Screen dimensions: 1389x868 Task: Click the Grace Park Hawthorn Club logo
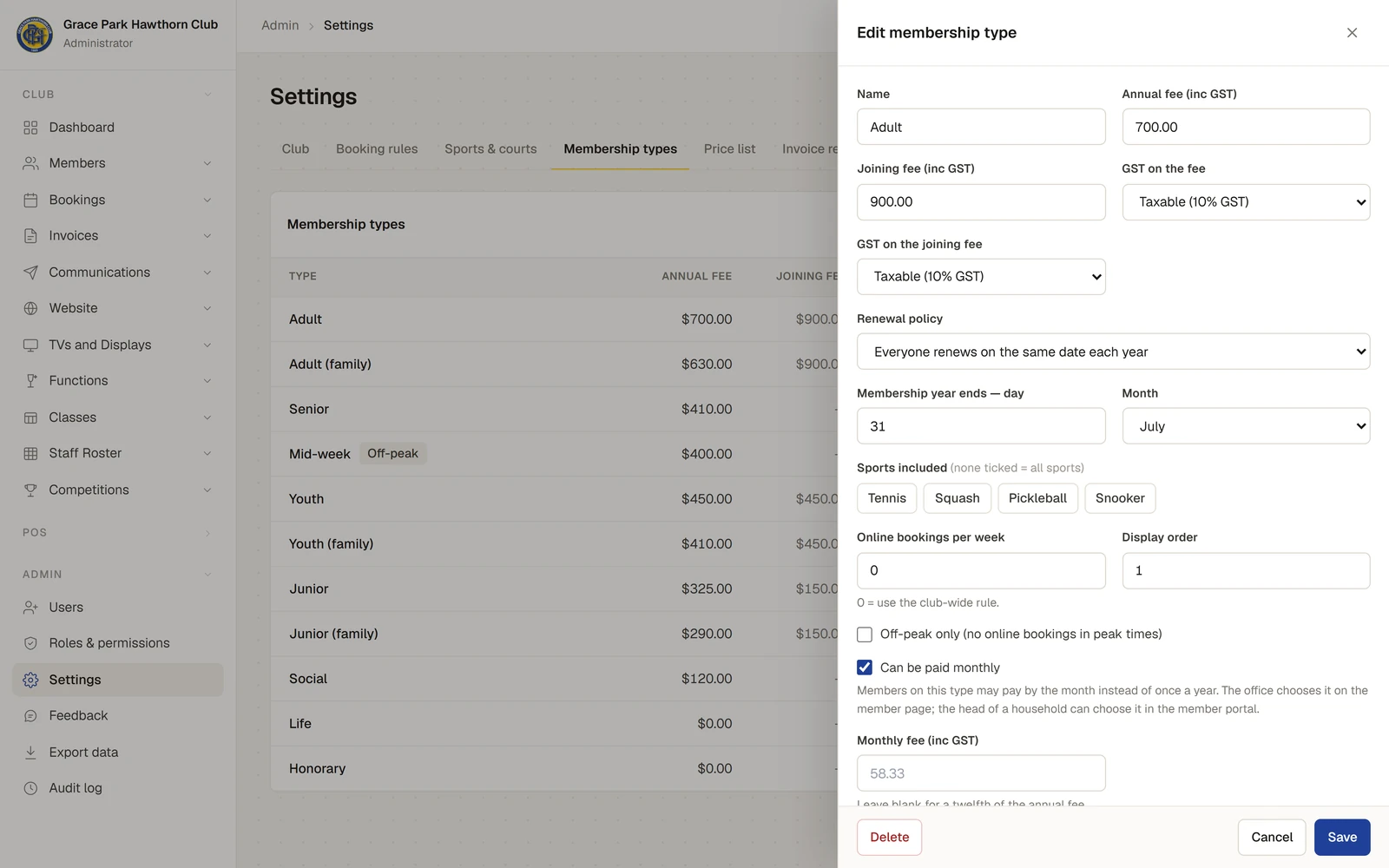point(35,34)
